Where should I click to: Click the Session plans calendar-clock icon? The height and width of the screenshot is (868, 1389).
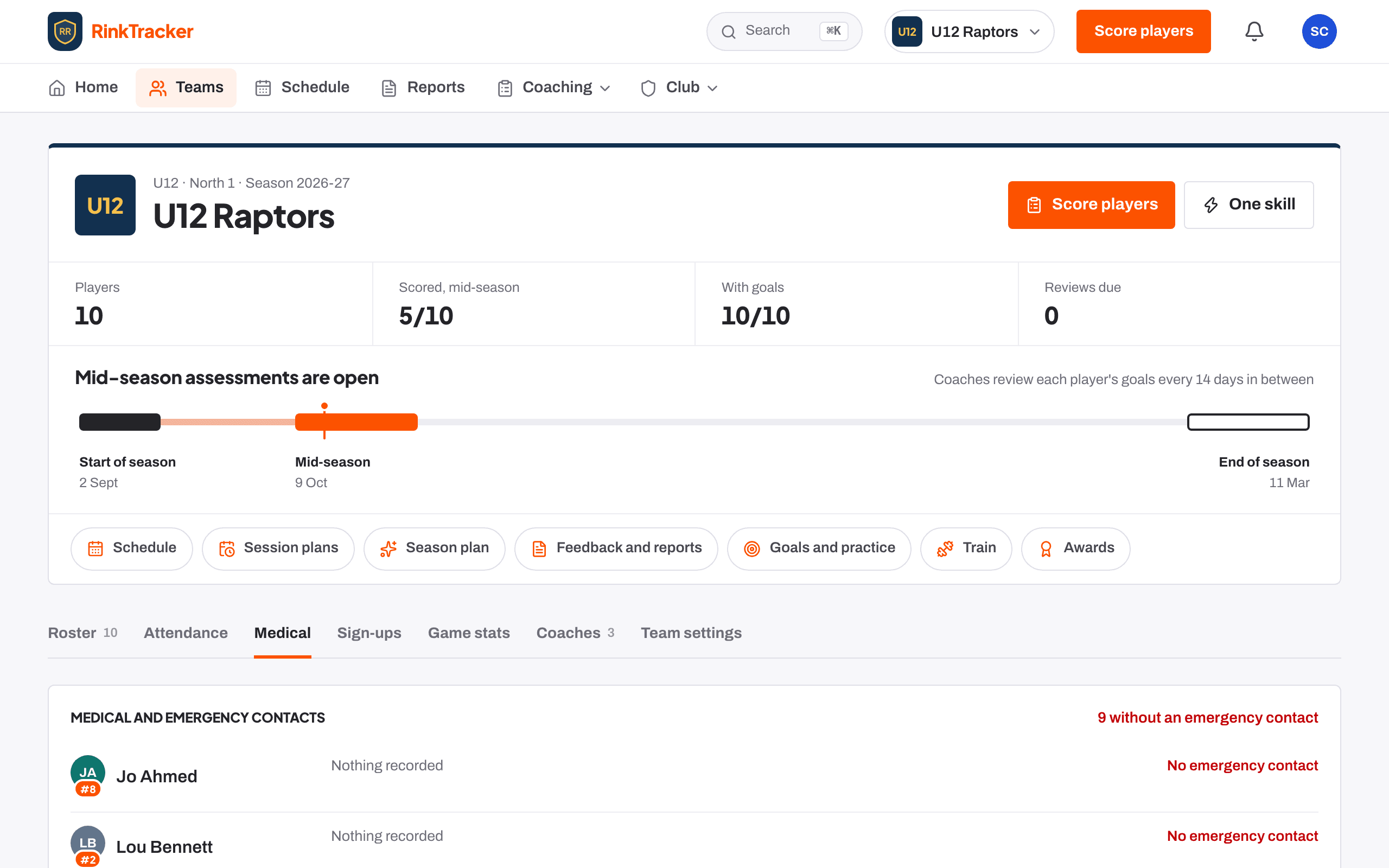(227, 549)
